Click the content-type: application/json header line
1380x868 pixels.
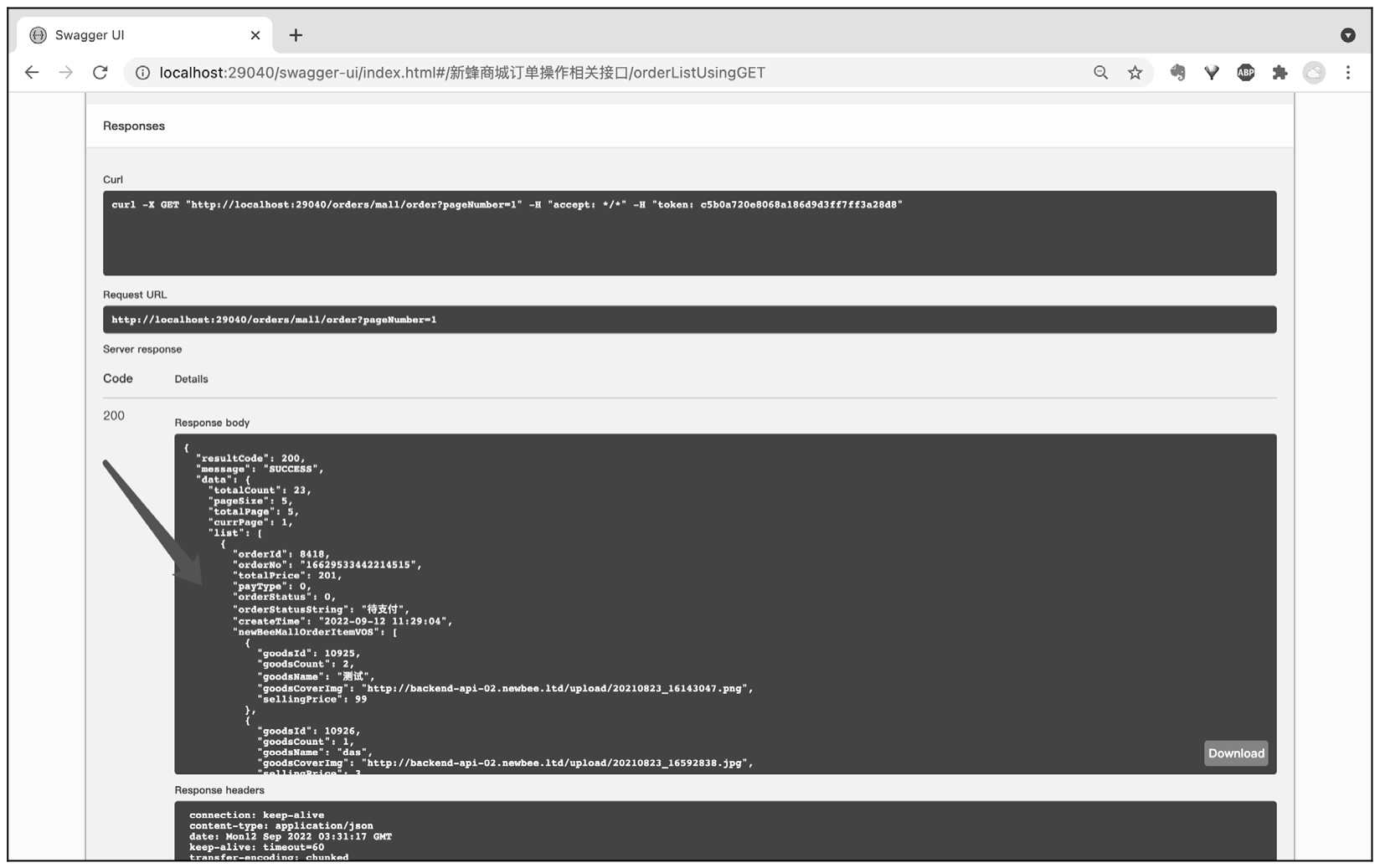(281, 825)
